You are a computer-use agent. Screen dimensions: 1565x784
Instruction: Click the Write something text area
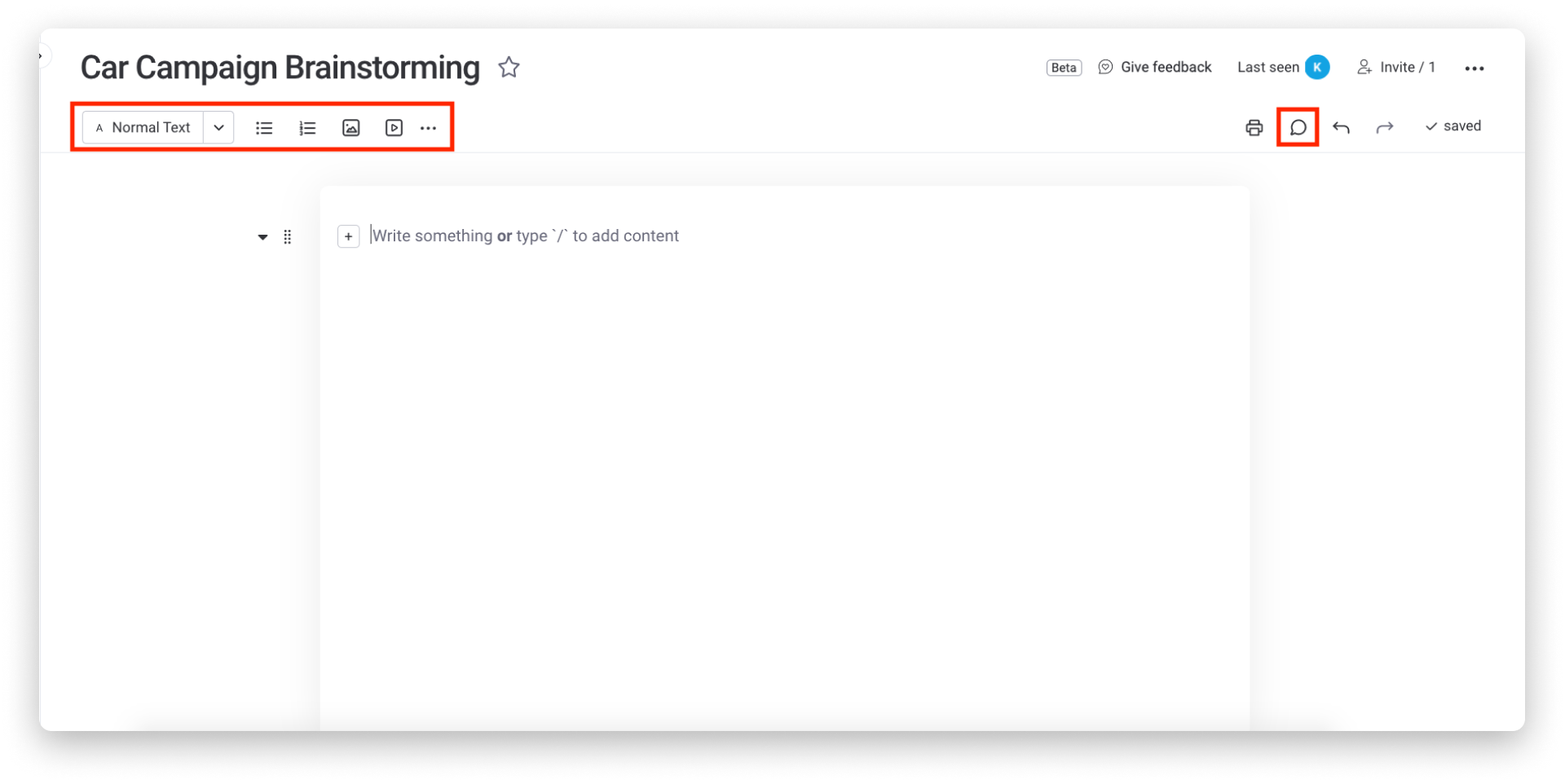[x=525, y=236]
